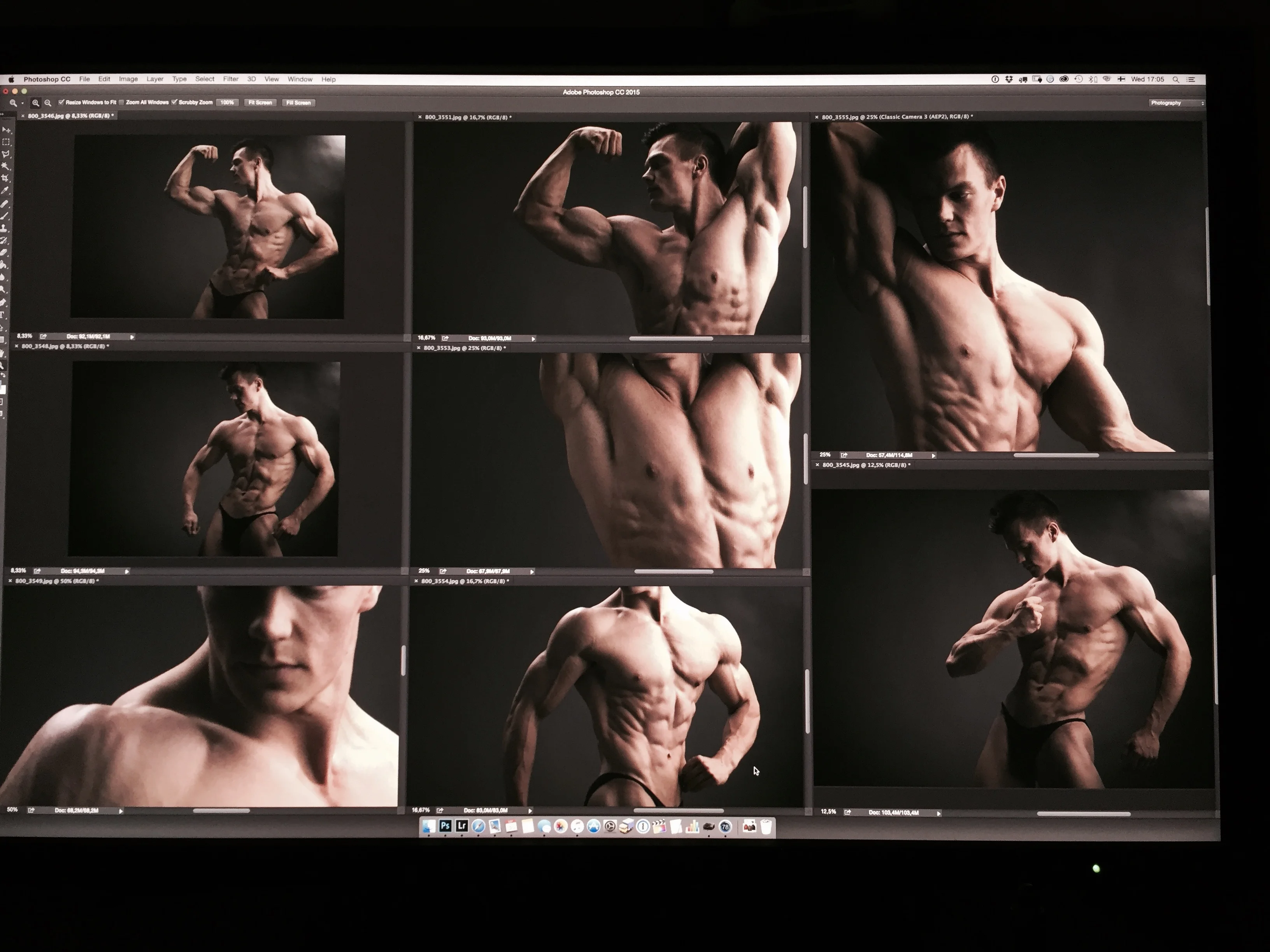Enable Zoom All Windows checkbox
This screenshot has width=1270, height=952.
click(122, 102)
